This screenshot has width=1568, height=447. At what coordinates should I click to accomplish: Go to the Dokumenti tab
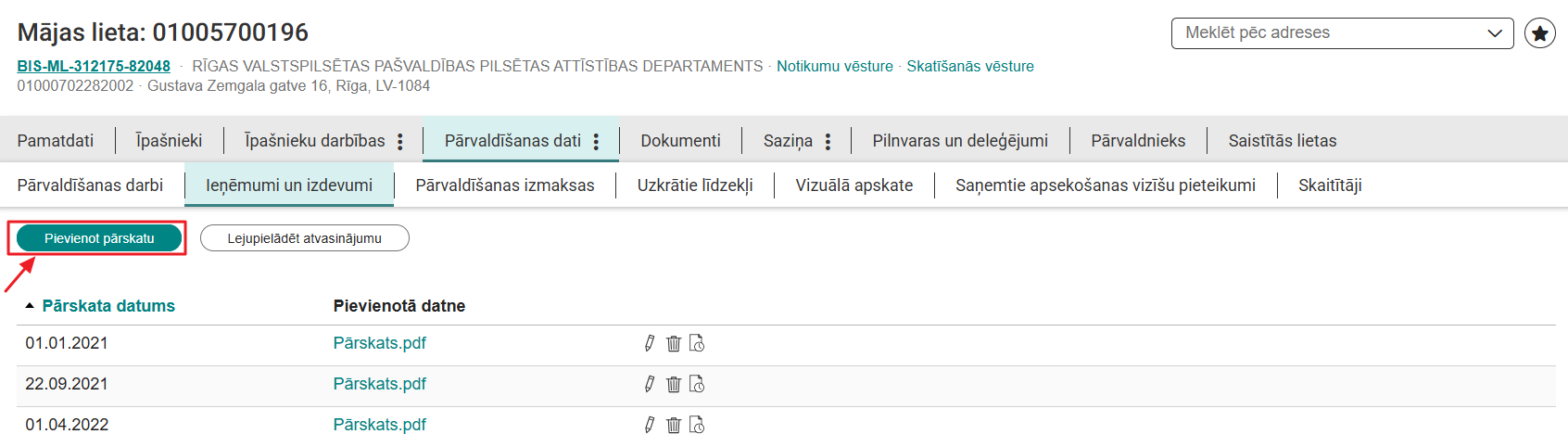click(681, 141)
